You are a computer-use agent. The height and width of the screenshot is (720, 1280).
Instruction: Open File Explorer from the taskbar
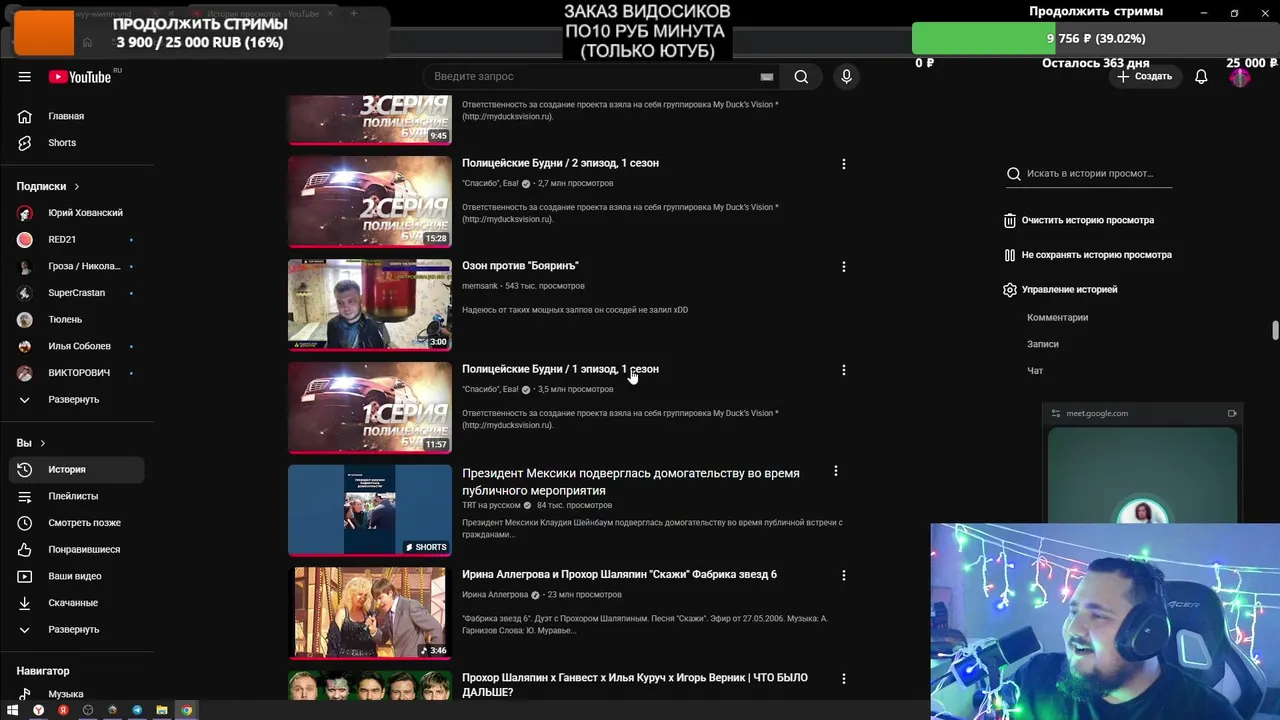pyautogui.click(x=161, y=710)
